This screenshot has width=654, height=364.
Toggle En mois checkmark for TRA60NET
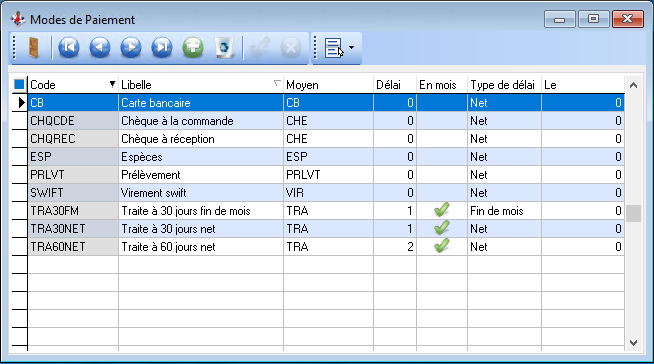coord(442,246)
